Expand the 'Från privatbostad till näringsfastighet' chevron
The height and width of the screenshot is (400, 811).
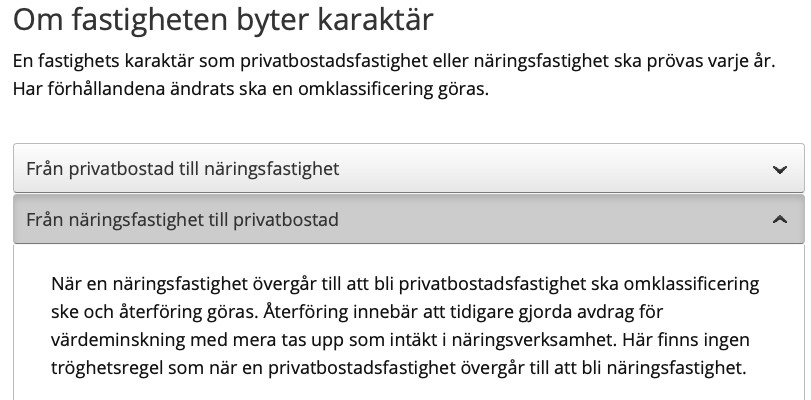tap(780, 170)
